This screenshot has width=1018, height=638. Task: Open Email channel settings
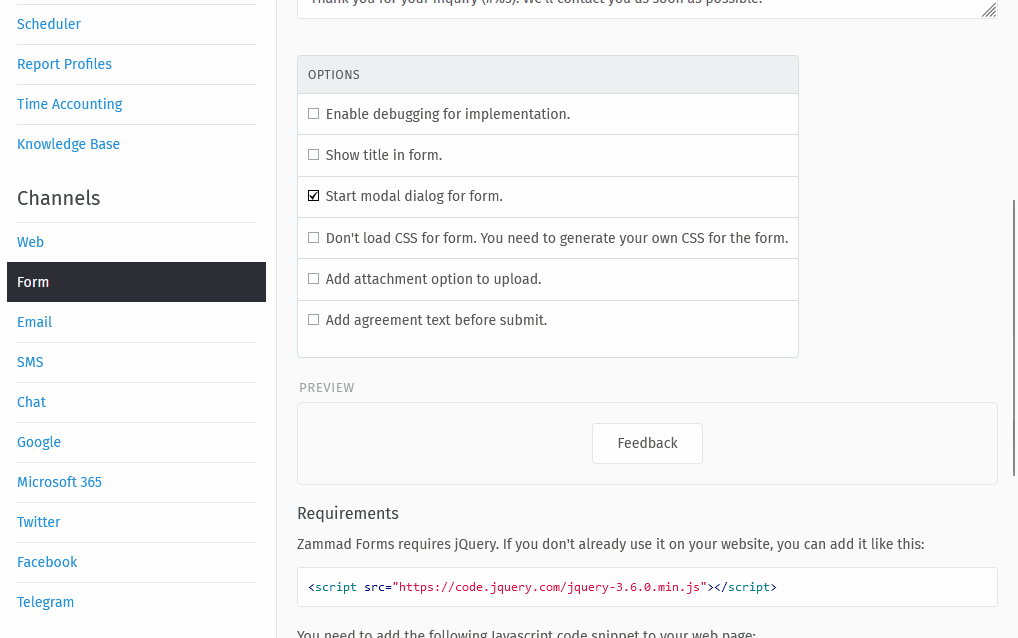34,322
